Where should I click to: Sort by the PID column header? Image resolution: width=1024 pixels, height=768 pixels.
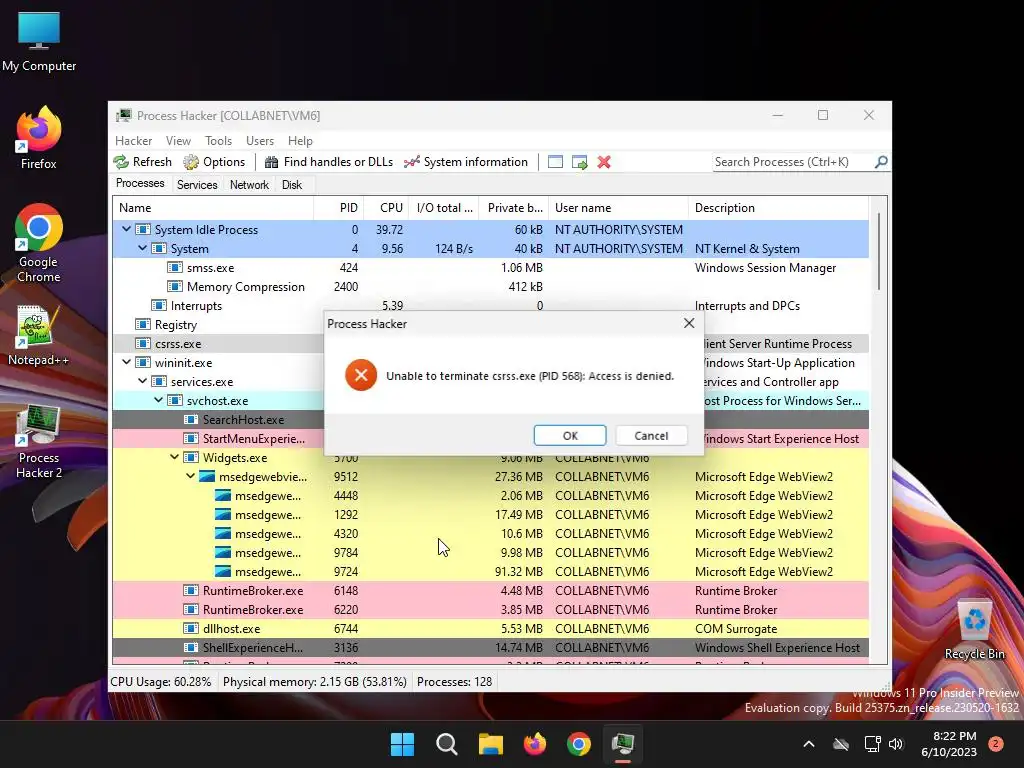click(339, 208)
